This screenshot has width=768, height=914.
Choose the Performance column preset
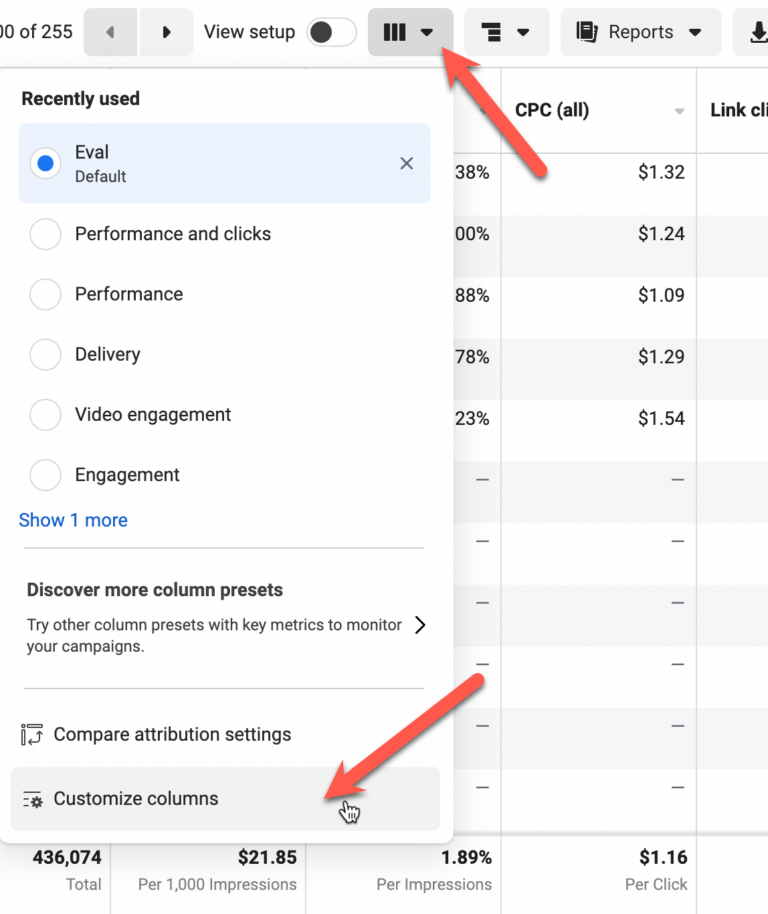(129, 294)
